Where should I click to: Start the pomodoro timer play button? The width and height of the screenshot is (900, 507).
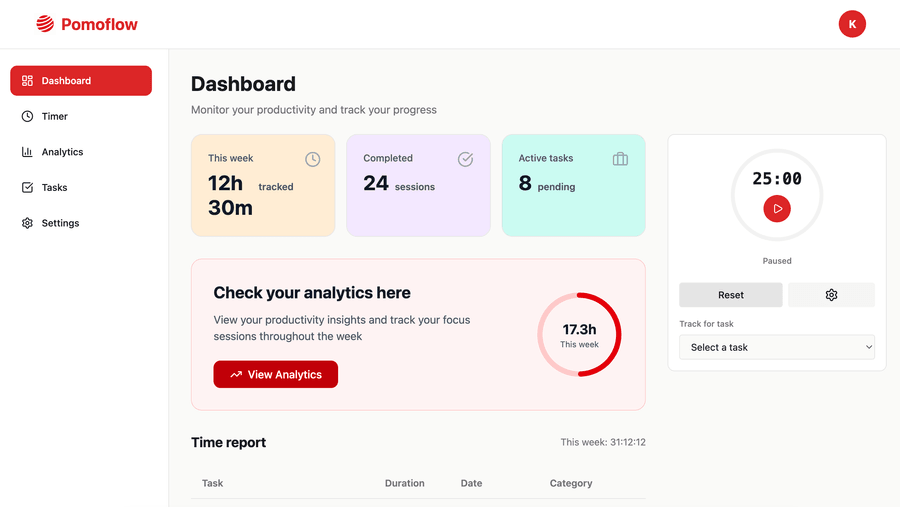tap(777, 208)
